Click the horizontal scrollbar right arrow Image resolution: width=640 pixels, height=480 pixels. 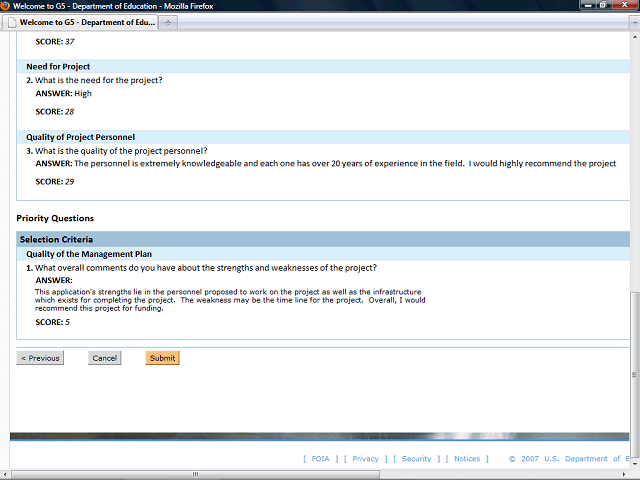click(x=624, y=474)
